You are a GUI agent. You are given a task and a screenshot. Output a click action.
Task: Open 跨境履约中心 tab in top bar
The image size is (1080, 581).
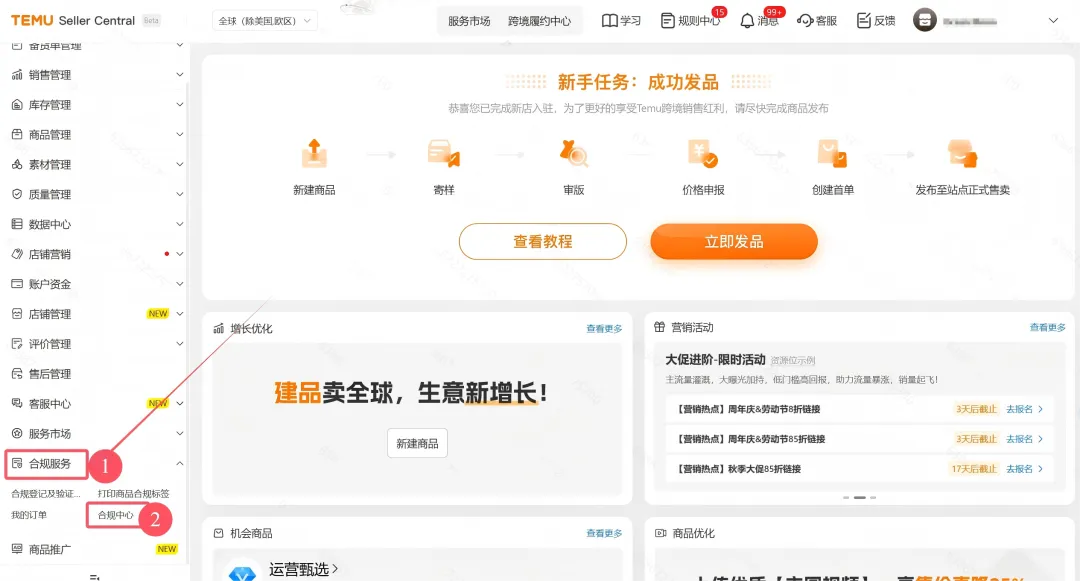click(539, 21)
